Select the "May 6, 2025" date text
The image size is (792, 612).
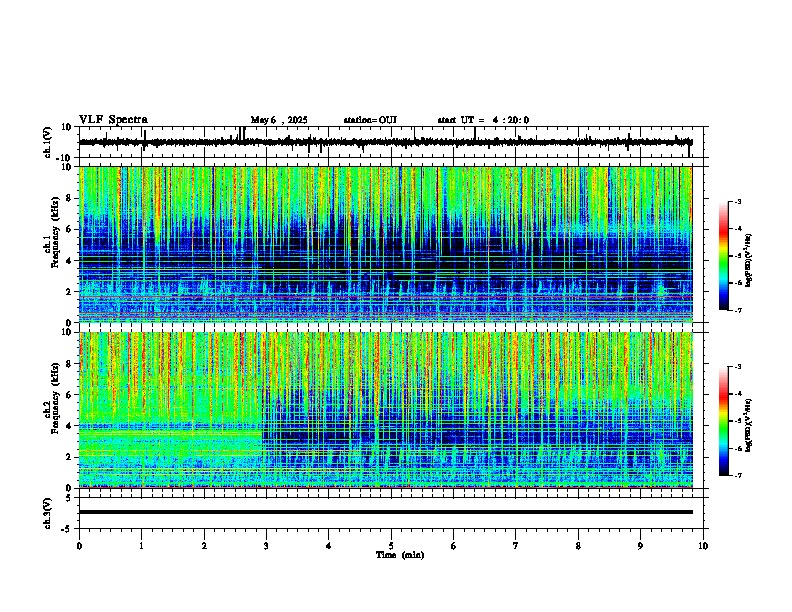pyautogui.click(x=279, y=120)
